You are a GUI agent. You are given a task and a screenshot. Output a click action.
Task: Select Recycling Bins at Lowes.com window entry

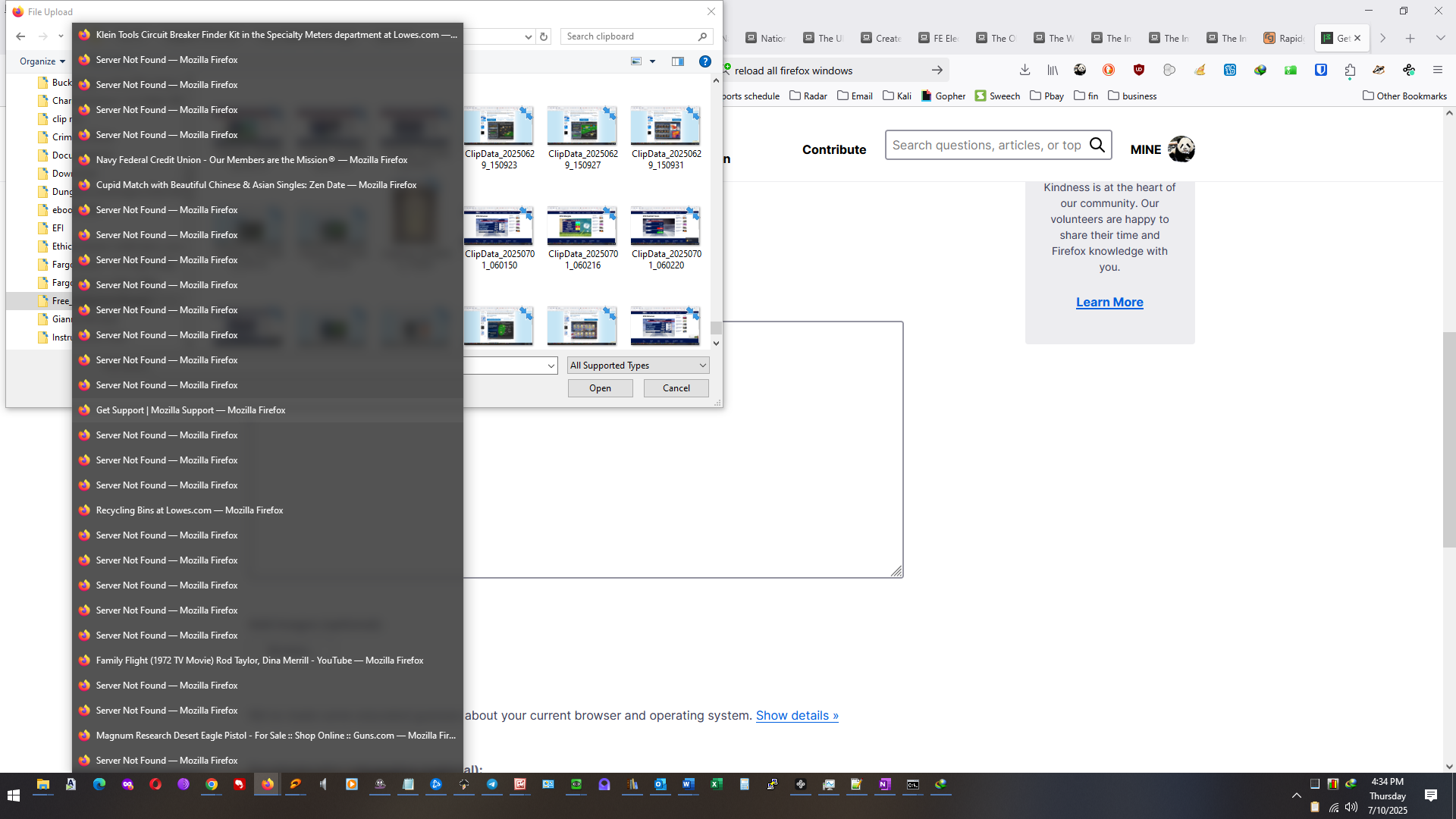click(268, 510)
